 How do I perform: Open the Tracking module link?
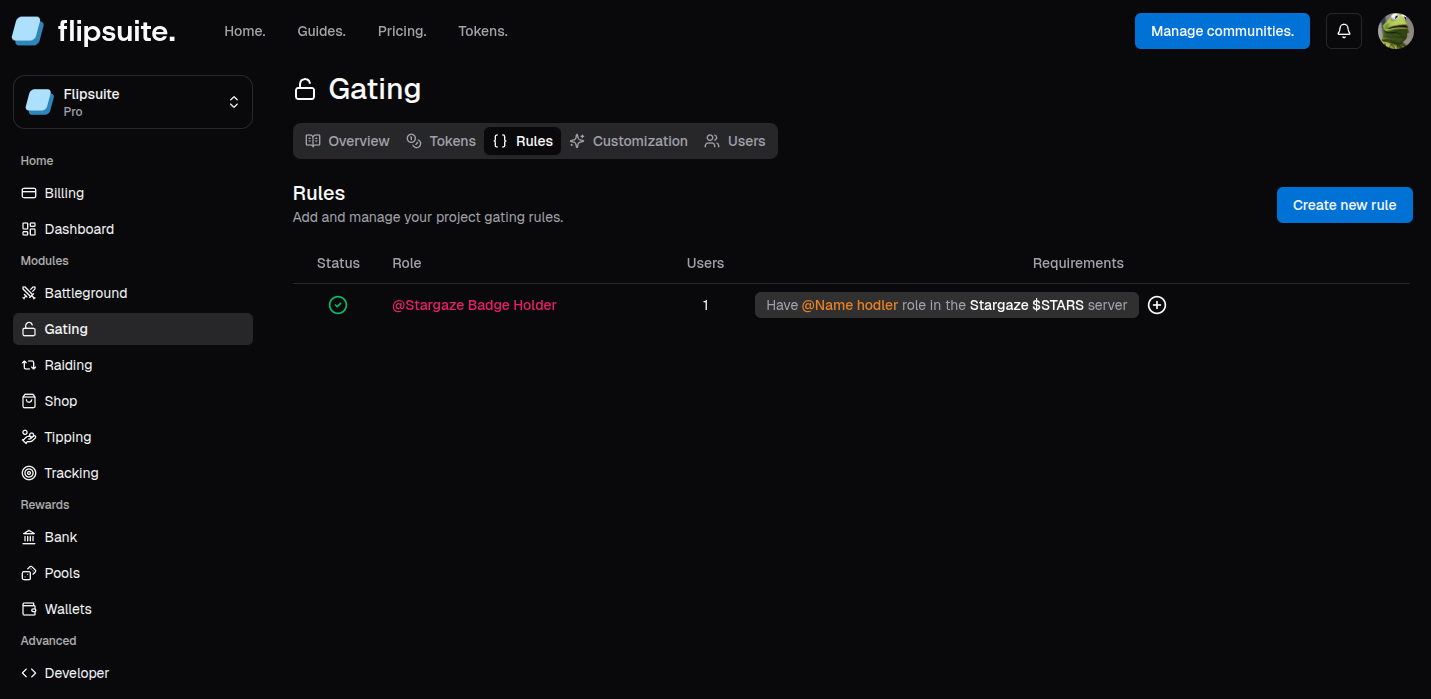click(133, 473)
